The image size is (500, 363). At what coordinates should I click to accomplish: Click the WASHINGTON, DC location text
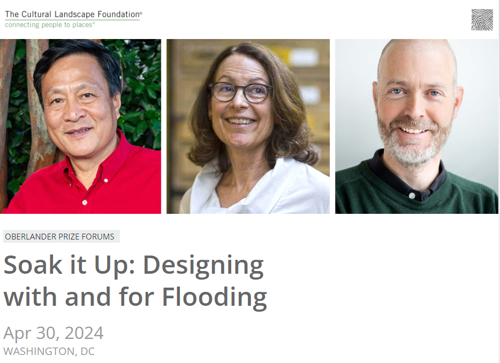coord(49,351)
